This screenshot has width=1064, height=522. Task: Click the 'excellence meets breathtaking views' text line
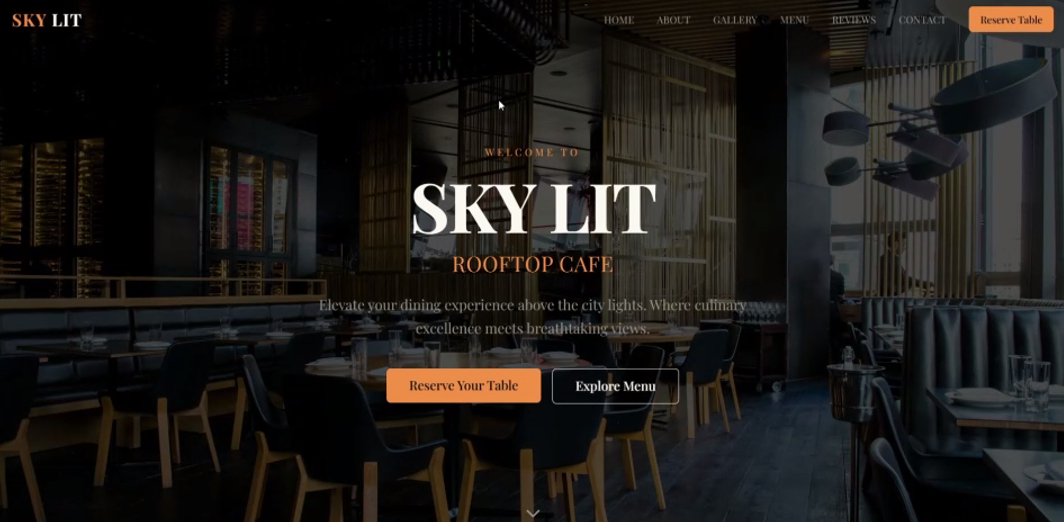pos(533,329)
